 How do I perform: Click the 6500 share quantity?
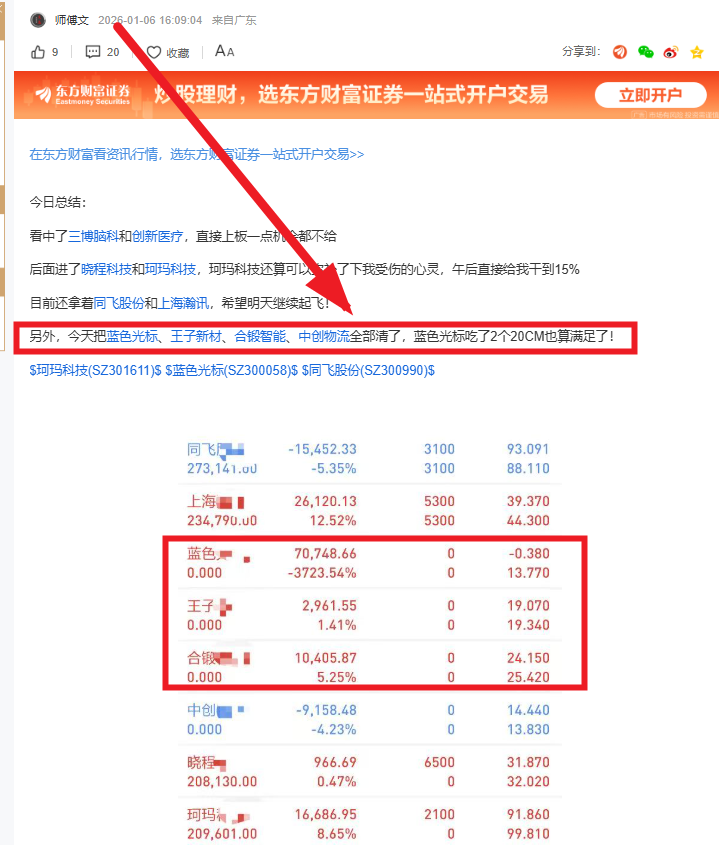[439, 763]
